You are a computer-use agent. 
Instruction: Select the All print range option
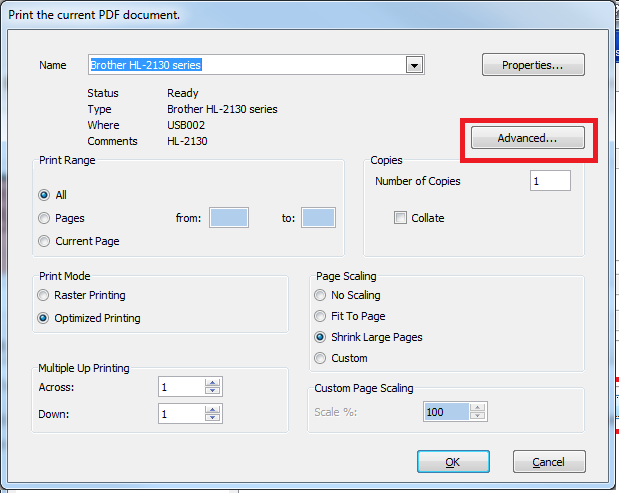[44, 195]
